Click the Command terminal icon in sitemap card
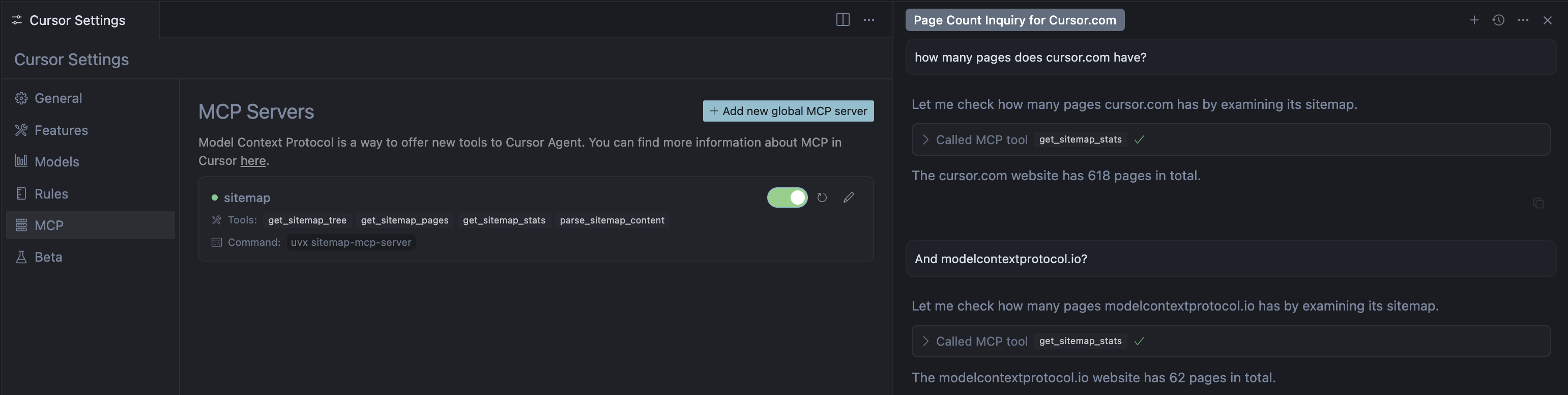Image resolution: width=1568 pixels, height=395 pixels. [216, 242]
